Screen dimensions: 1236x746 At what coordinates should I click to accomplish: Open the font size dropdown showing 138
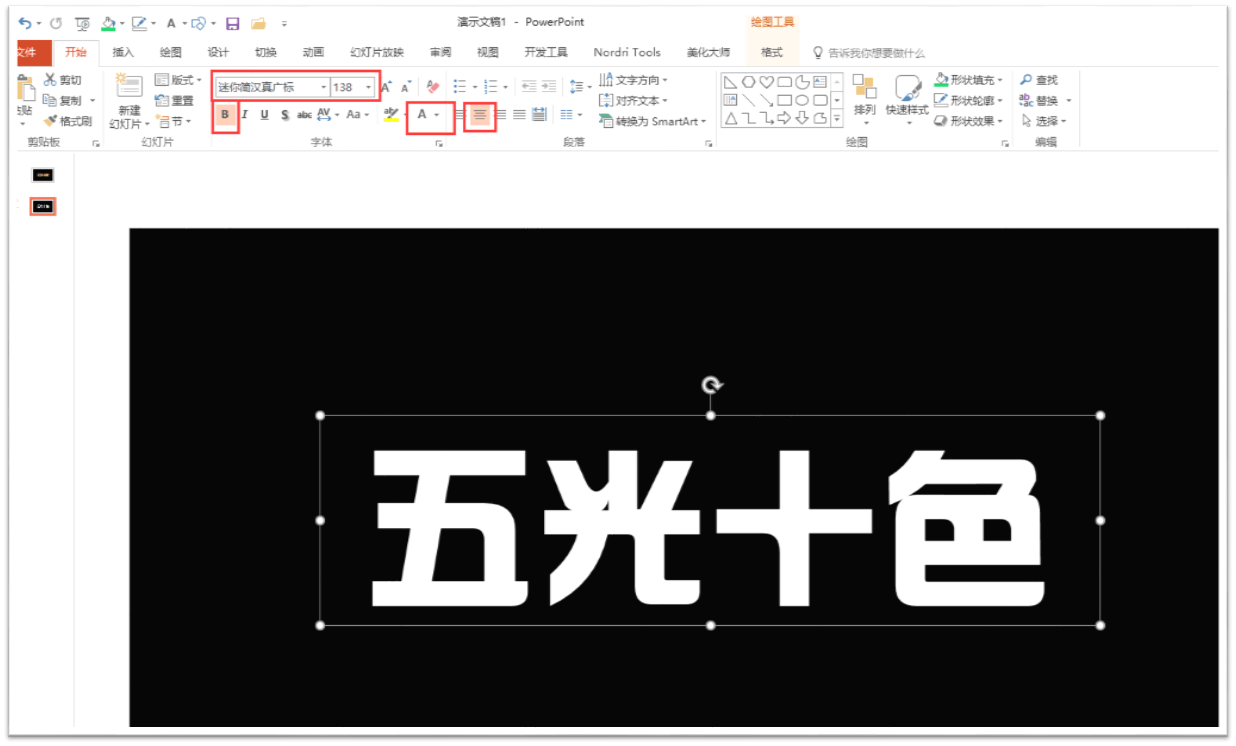tap(369, 86)
